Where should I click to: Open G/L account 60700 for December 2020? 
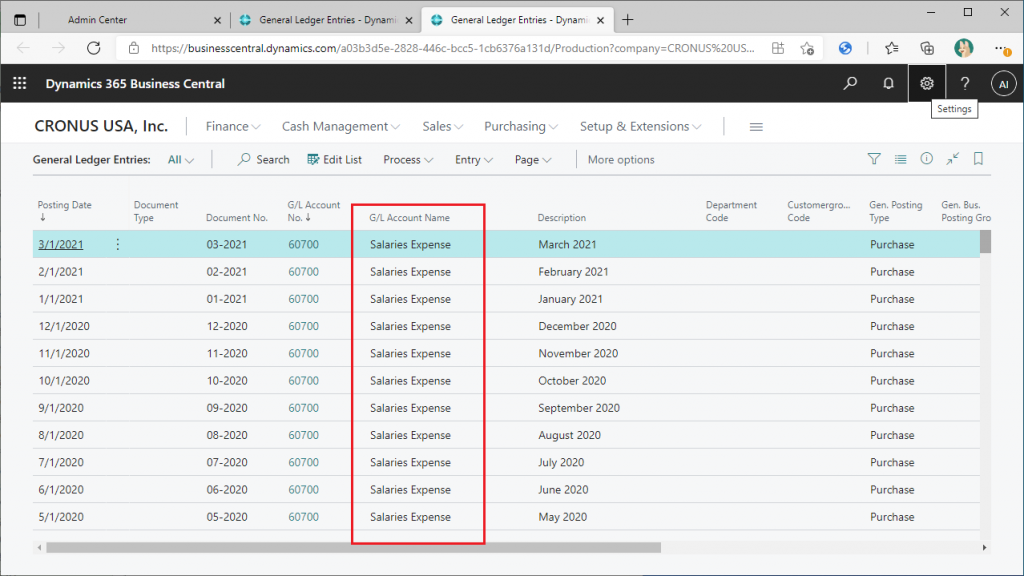pyautogui.click(x=304, y=326)
